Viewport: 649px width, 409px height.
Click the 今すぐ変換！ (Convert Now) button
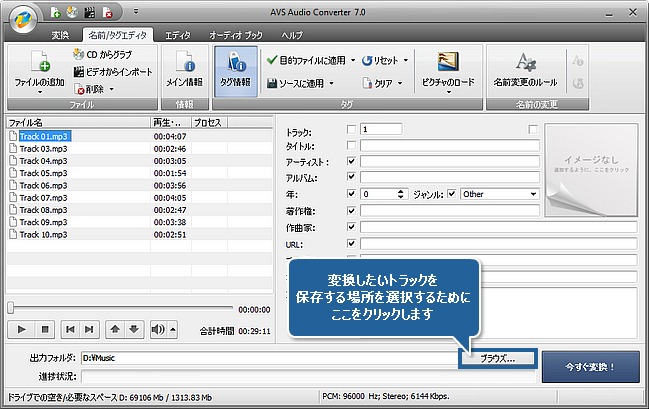(592, 366)
